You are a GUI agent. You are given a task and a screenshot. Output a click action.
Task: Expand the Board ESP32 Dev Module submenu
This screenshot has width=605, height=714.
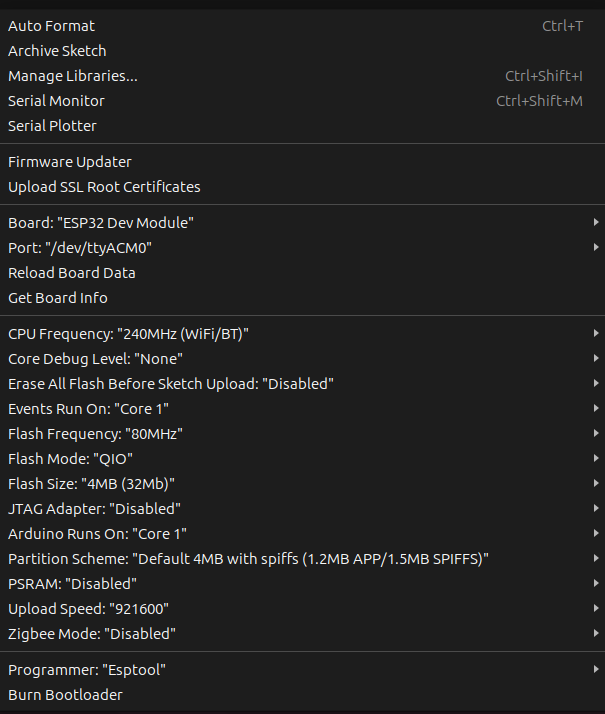click(302, 223)
